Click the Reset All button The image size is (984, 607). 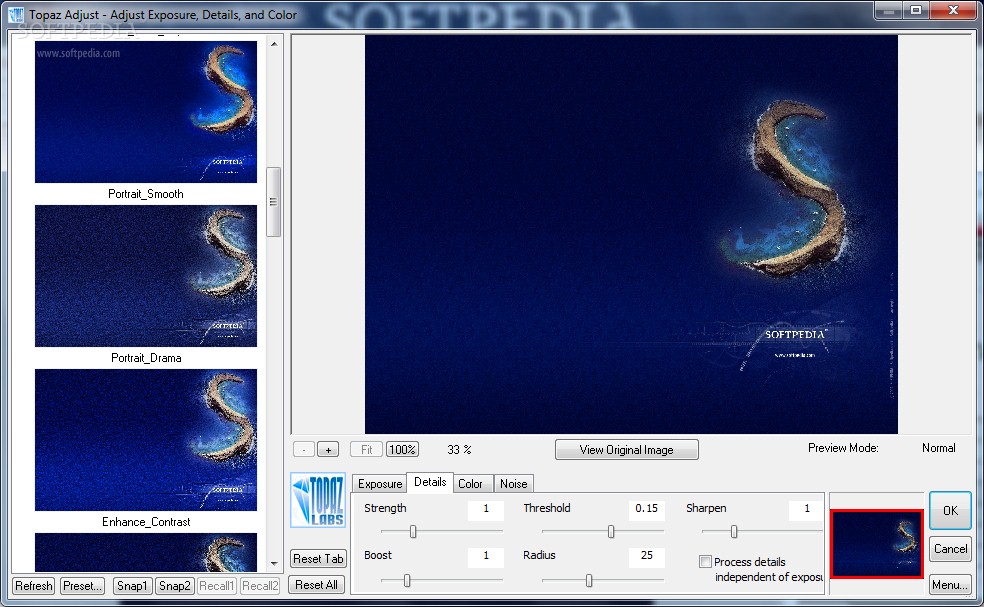point(316,584)
